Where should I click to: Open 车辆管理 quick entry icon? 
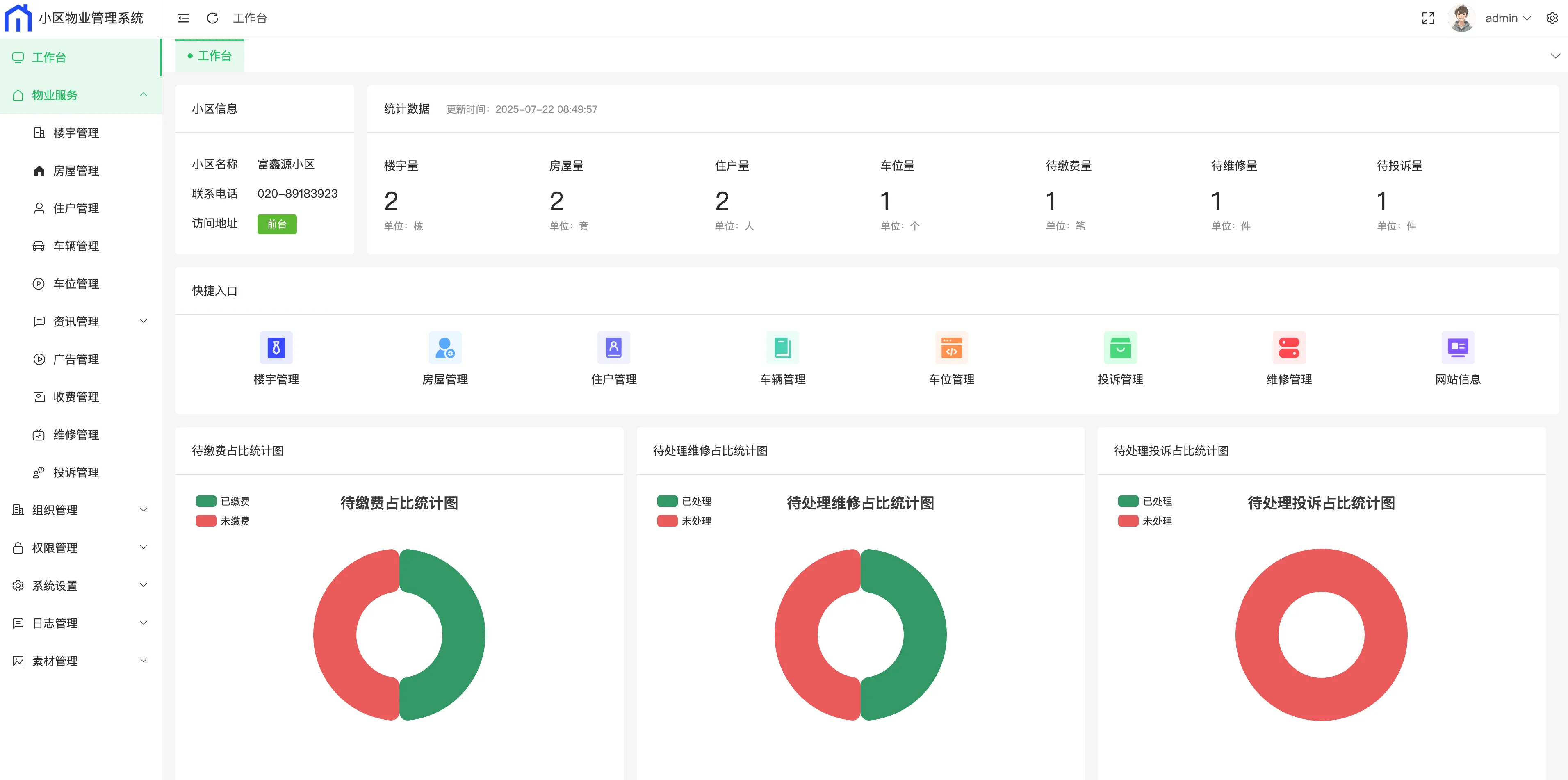click(782, 348)
